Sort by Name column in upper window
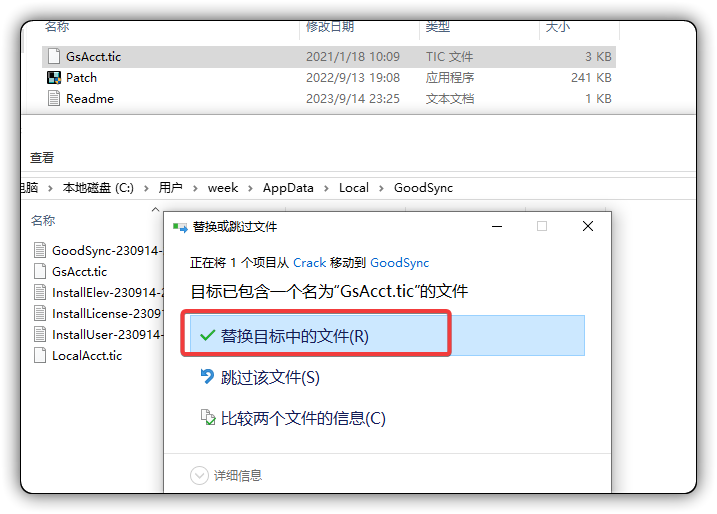 57,27
